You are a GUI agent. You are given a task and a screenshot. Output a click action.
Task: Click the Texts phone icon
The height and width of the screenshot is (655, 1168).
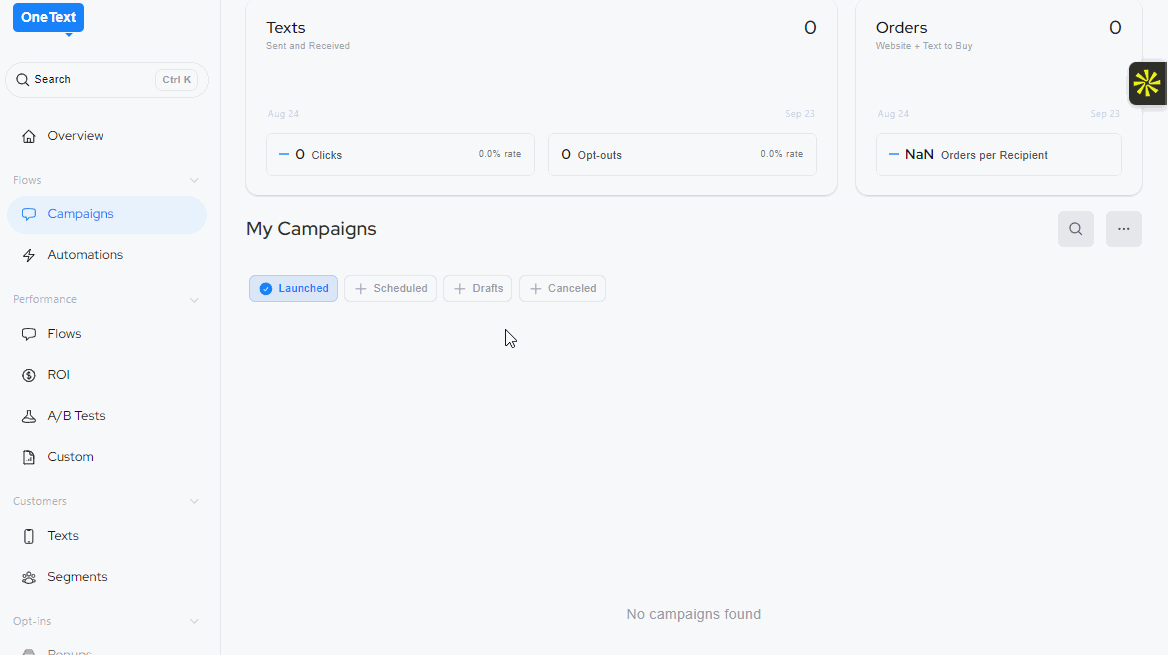point(29,537)
